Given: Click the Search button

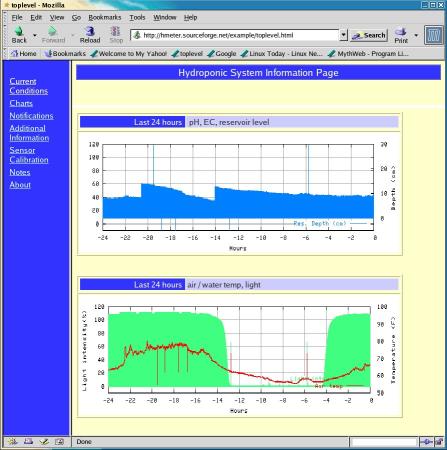Looking at the screenshot, I should [369, 35].
